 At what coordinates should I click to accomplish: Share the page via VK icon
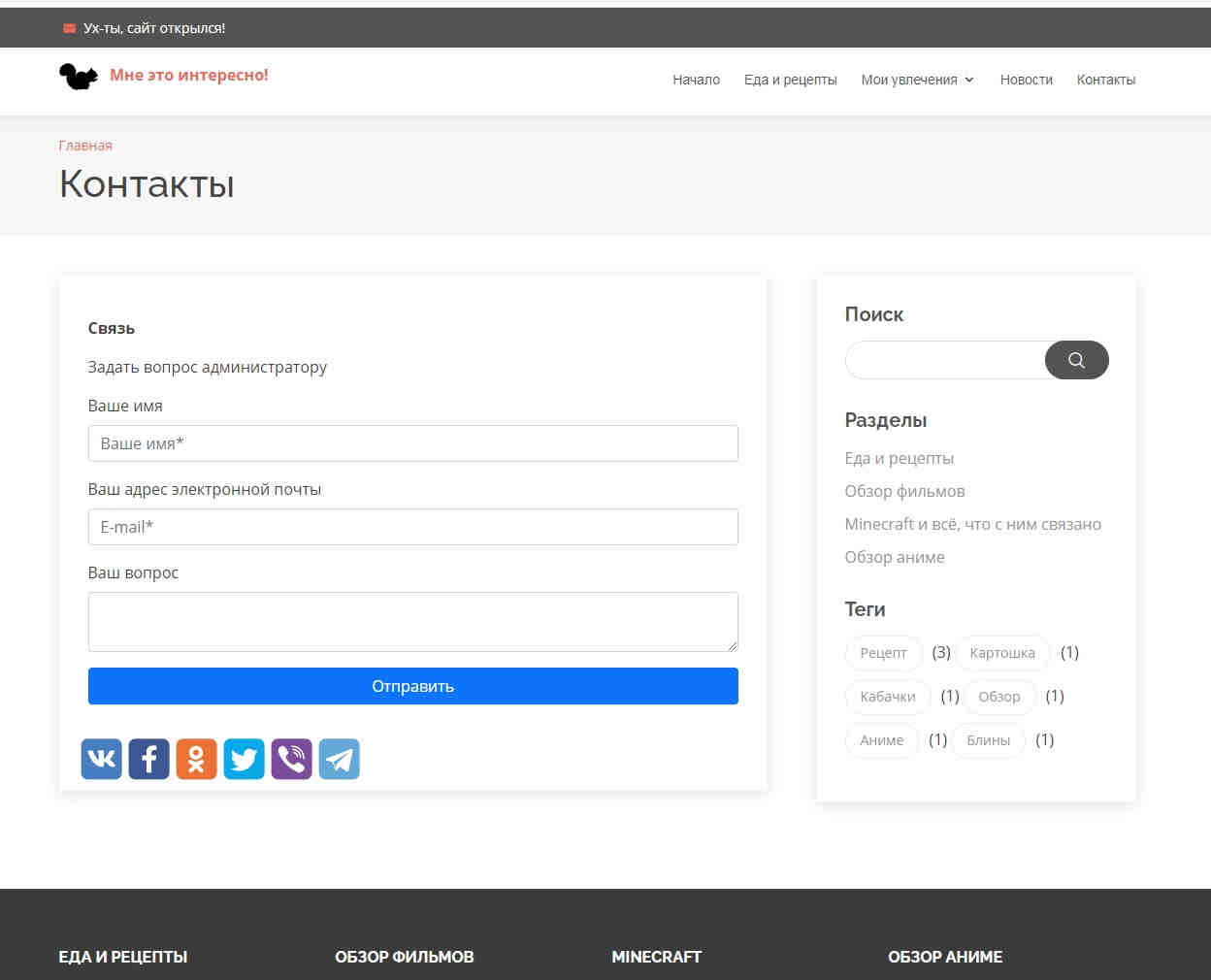point(101,759)
